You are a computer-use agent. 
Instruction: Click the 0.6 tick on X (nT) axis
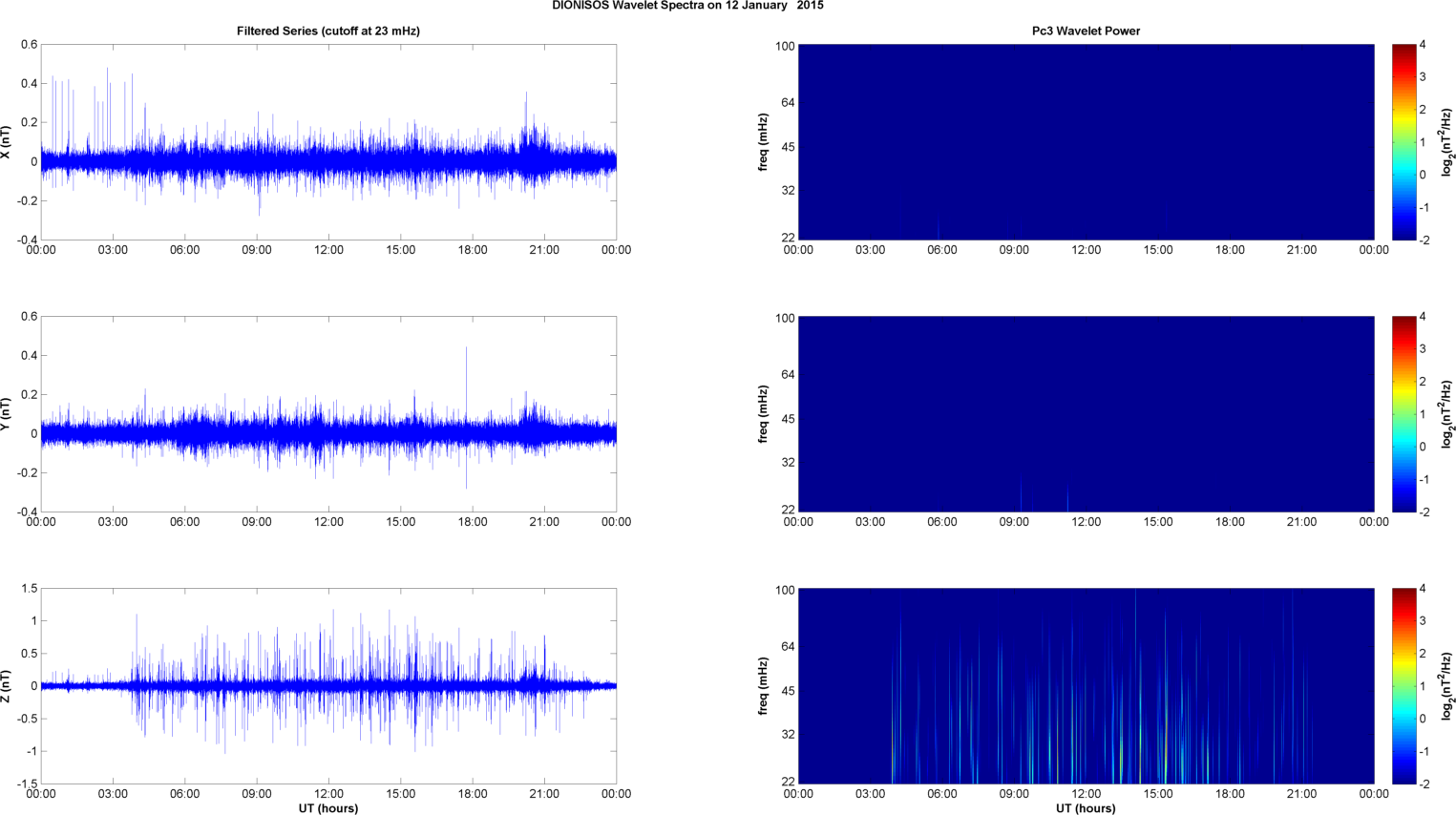coord(30,45)
